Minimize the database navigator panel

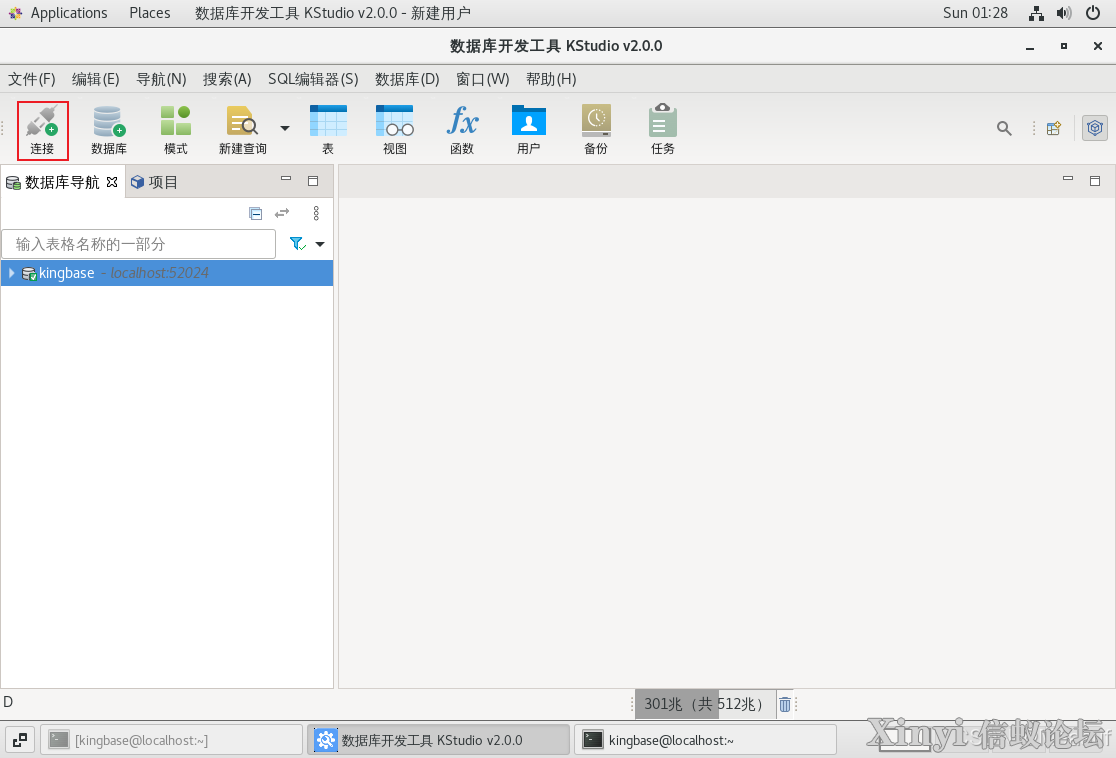(x=286, y=179)
